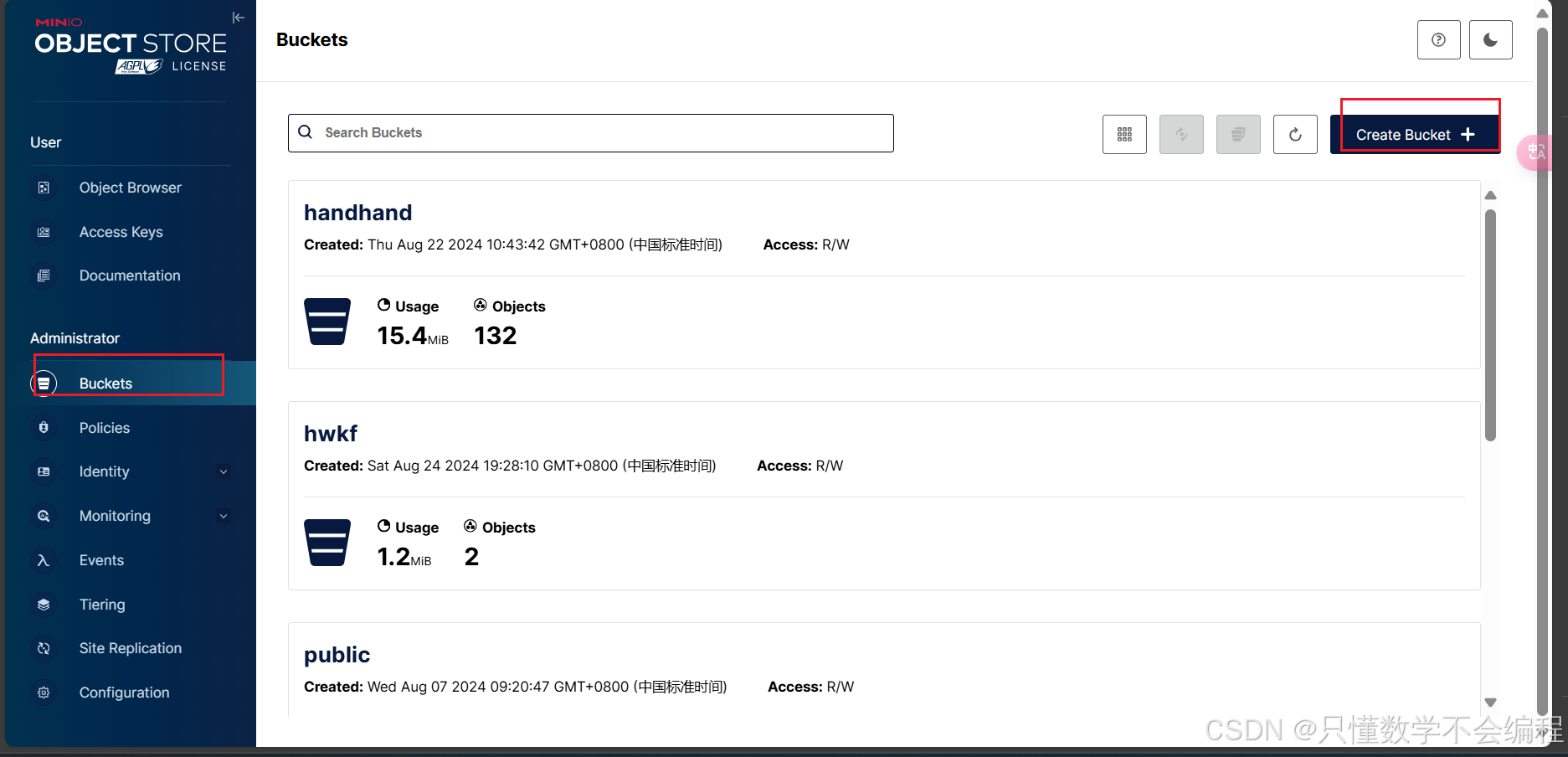Click the disabled set lifecycle icon

click(x=1181, y=134)
